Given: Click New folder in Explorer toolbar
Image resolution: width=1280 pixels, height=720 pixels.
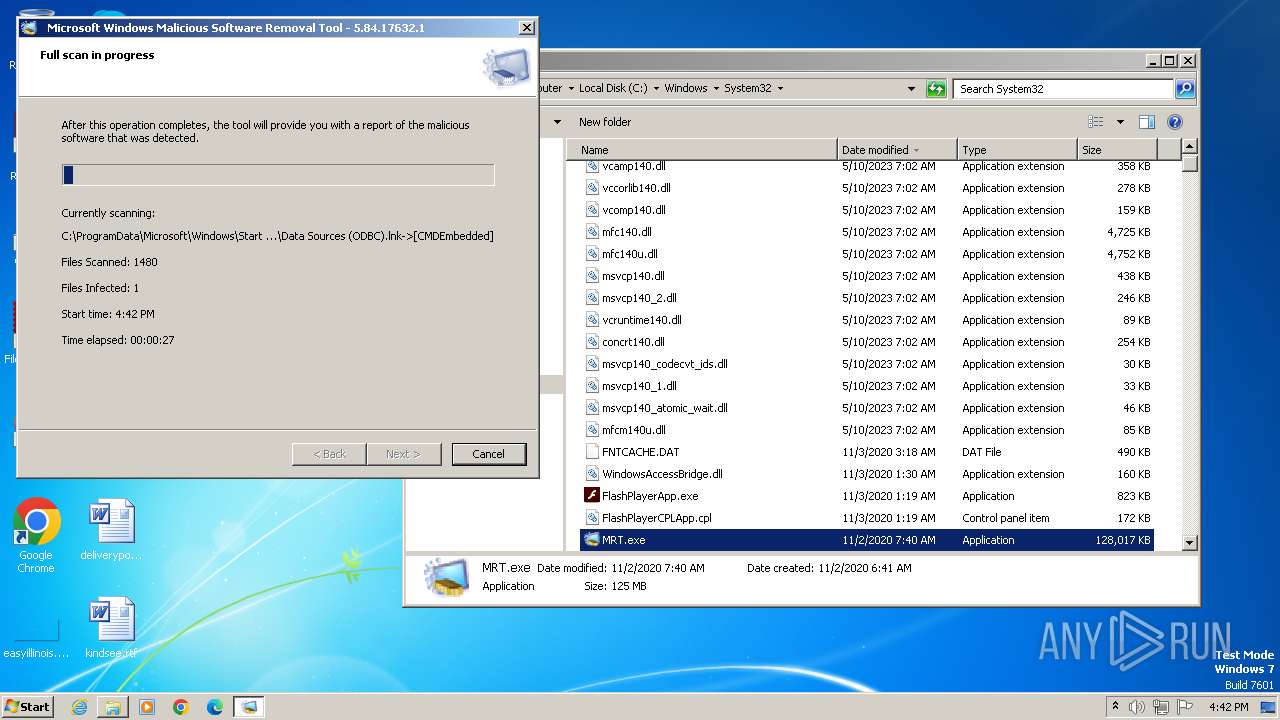Looking at the screenshot, I should coord(605,122).
